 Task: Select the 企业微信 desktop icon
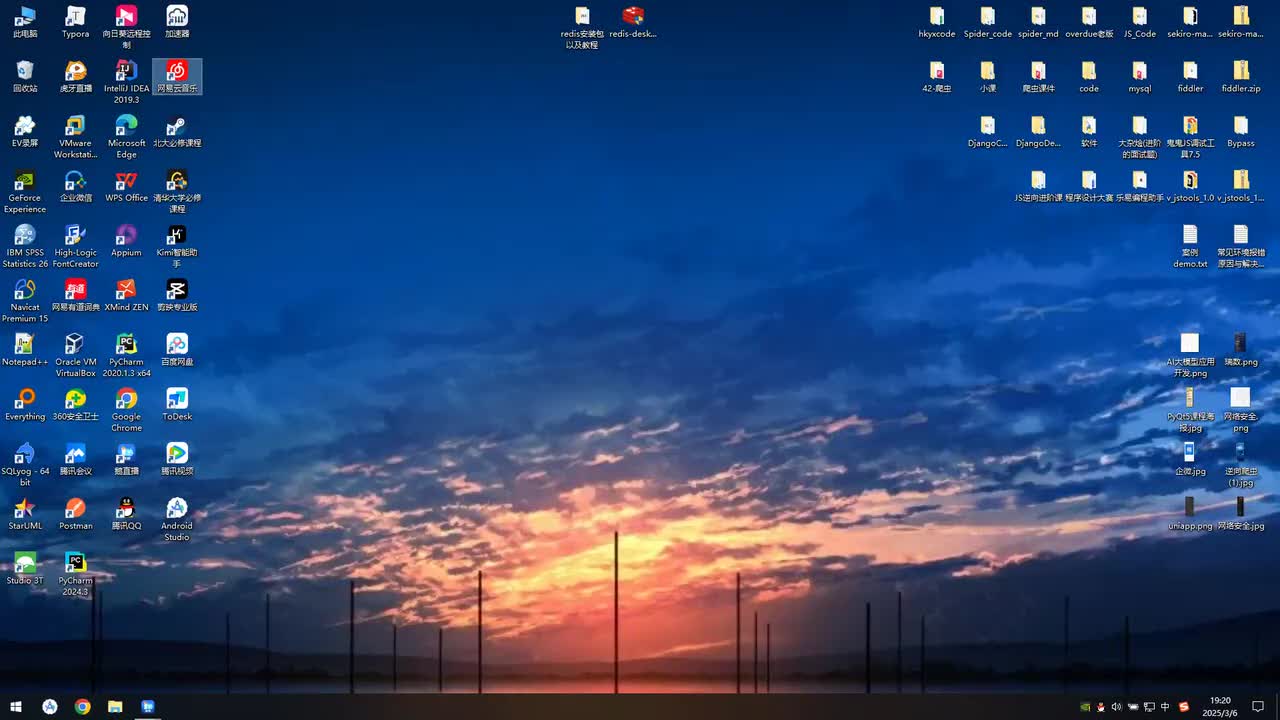(75, 186)
